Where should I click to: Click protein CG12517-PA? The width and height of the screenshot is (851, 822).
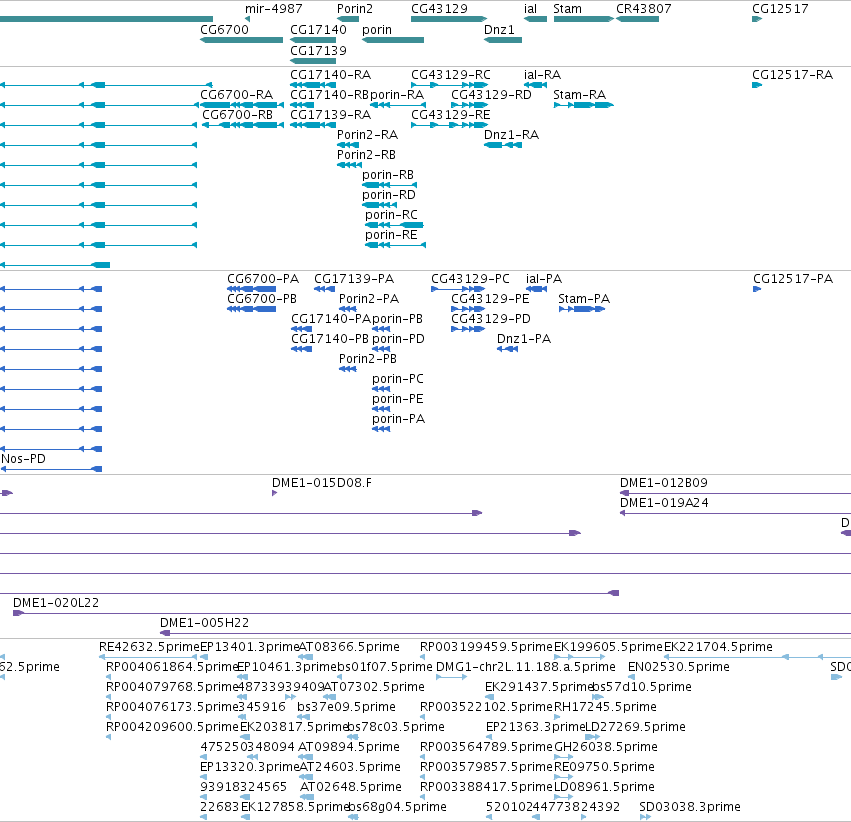coord(757,289)
